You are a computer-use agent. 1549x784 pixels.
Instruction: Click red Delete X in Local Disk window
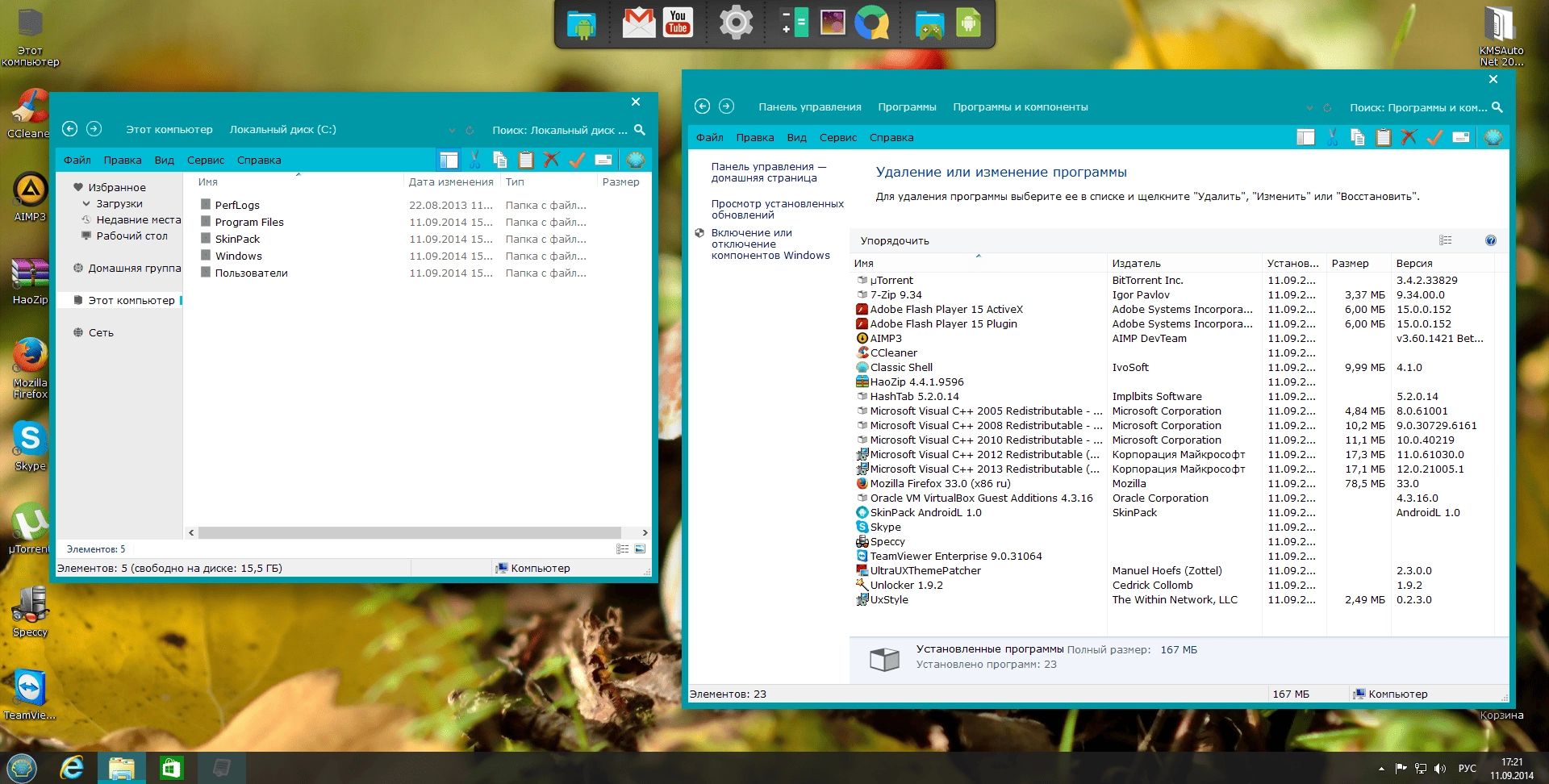coord(551,160)
